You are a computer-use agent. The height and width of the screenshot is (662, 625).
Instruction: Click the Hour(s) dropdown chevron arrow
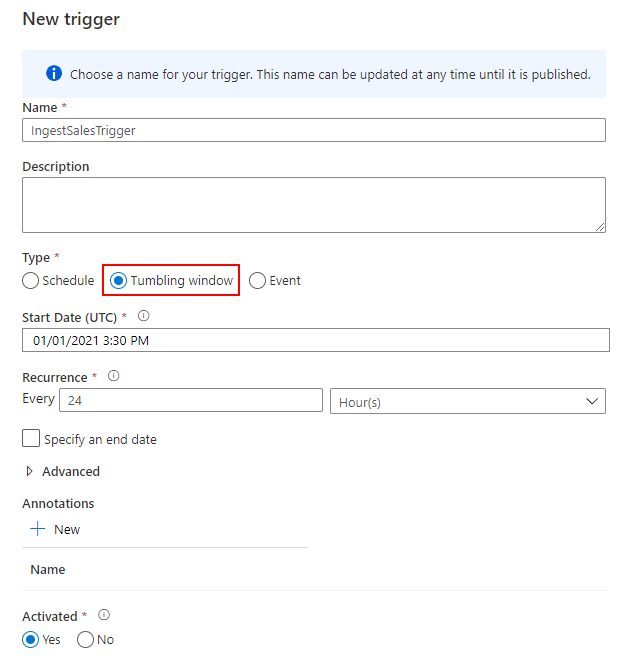point(592,402)
